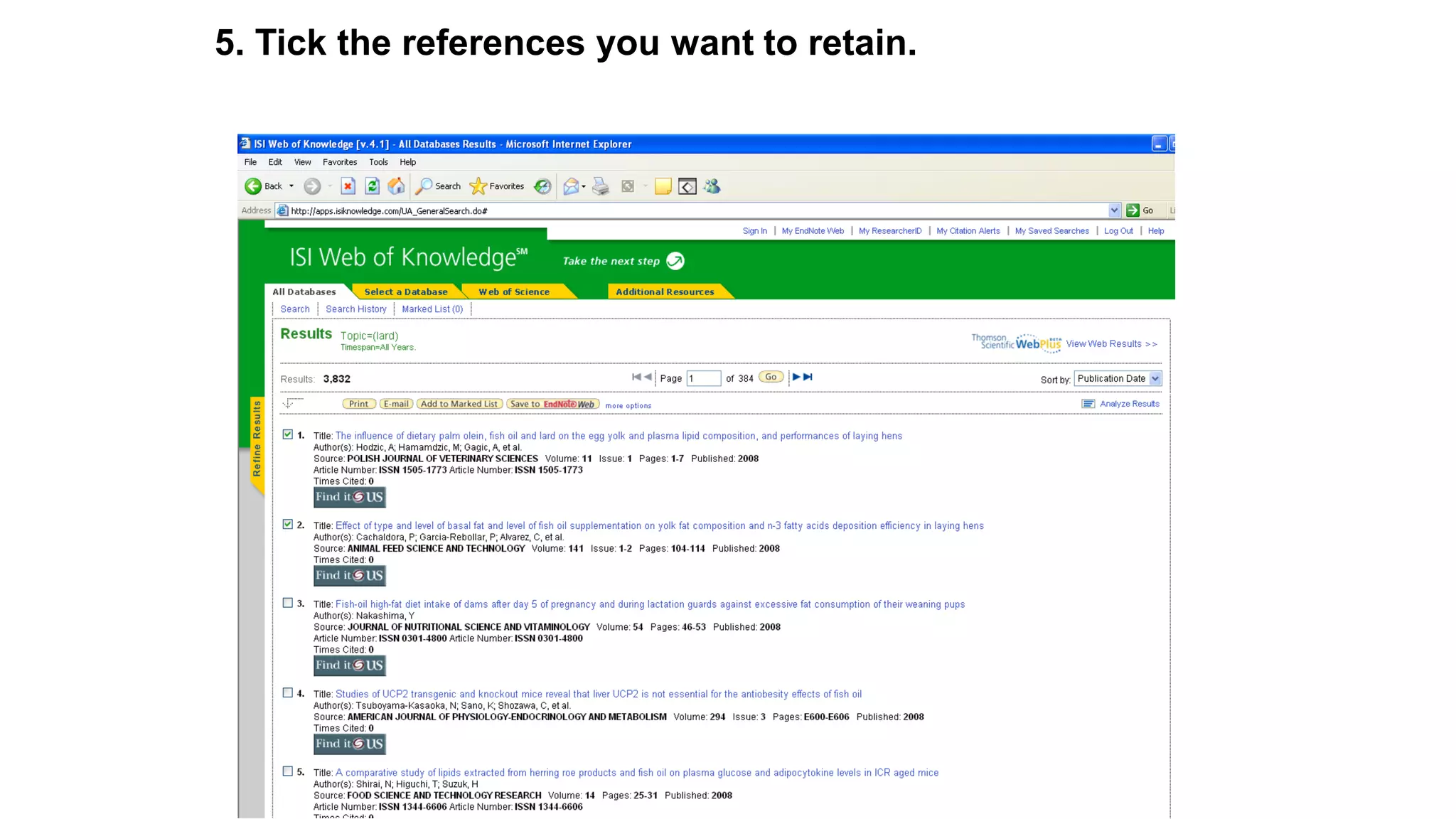
Task: Click the Home icon in toolbar
Action: click(397, 186)
